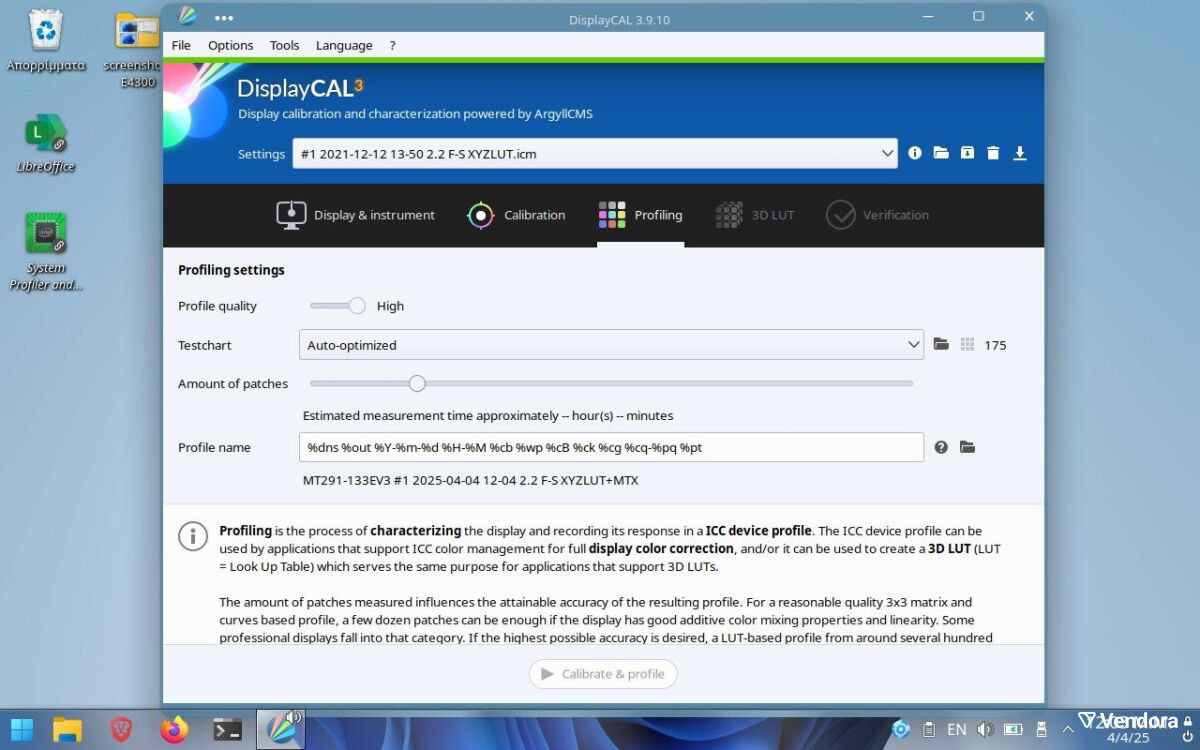The image size is (1200, 750).
Task: Expand the Testchart Auto-optimized dropdown
Action: (x=913, y=344)
